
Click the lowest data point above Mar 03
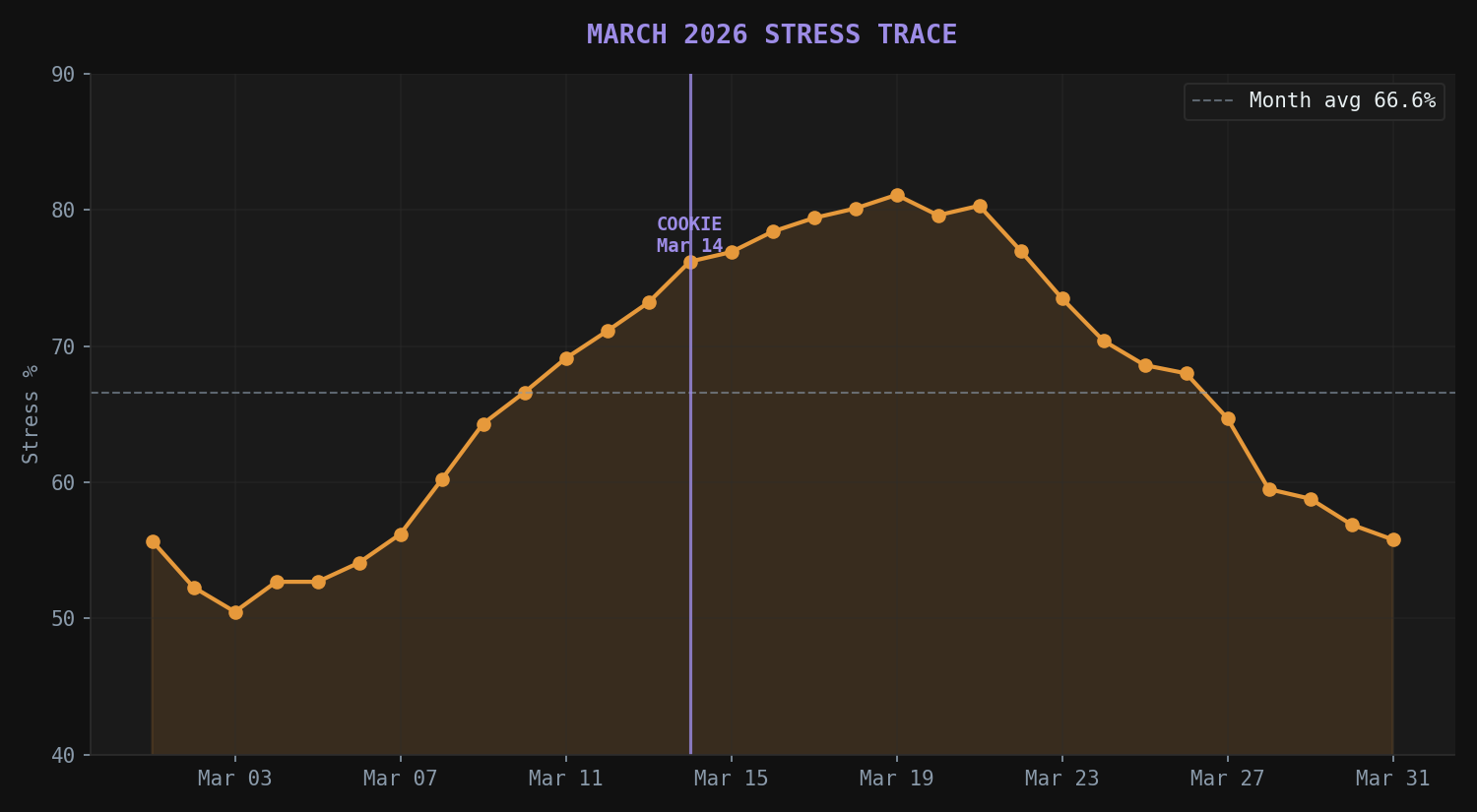point(235,612)
